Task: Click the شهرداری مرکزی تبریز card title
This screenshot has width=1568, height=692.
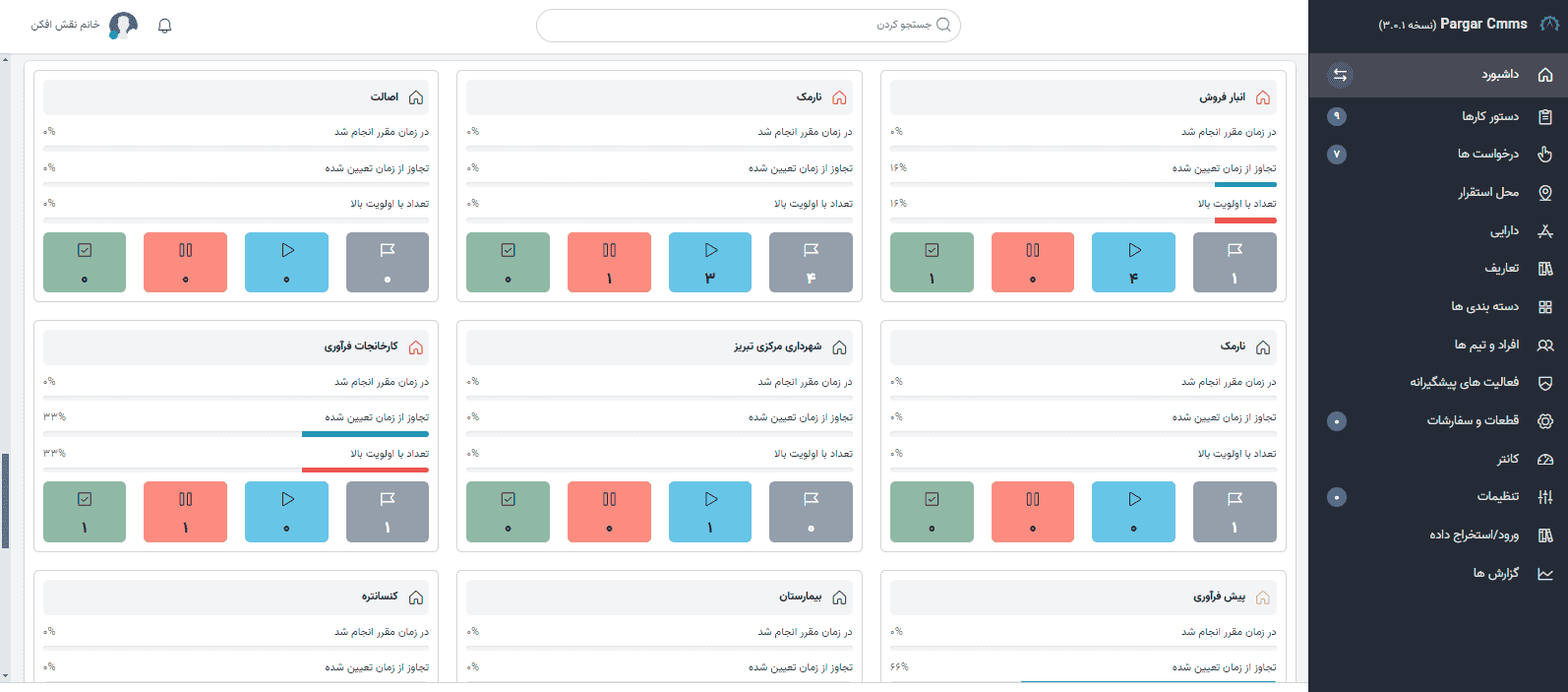Action: click(777, 346)
